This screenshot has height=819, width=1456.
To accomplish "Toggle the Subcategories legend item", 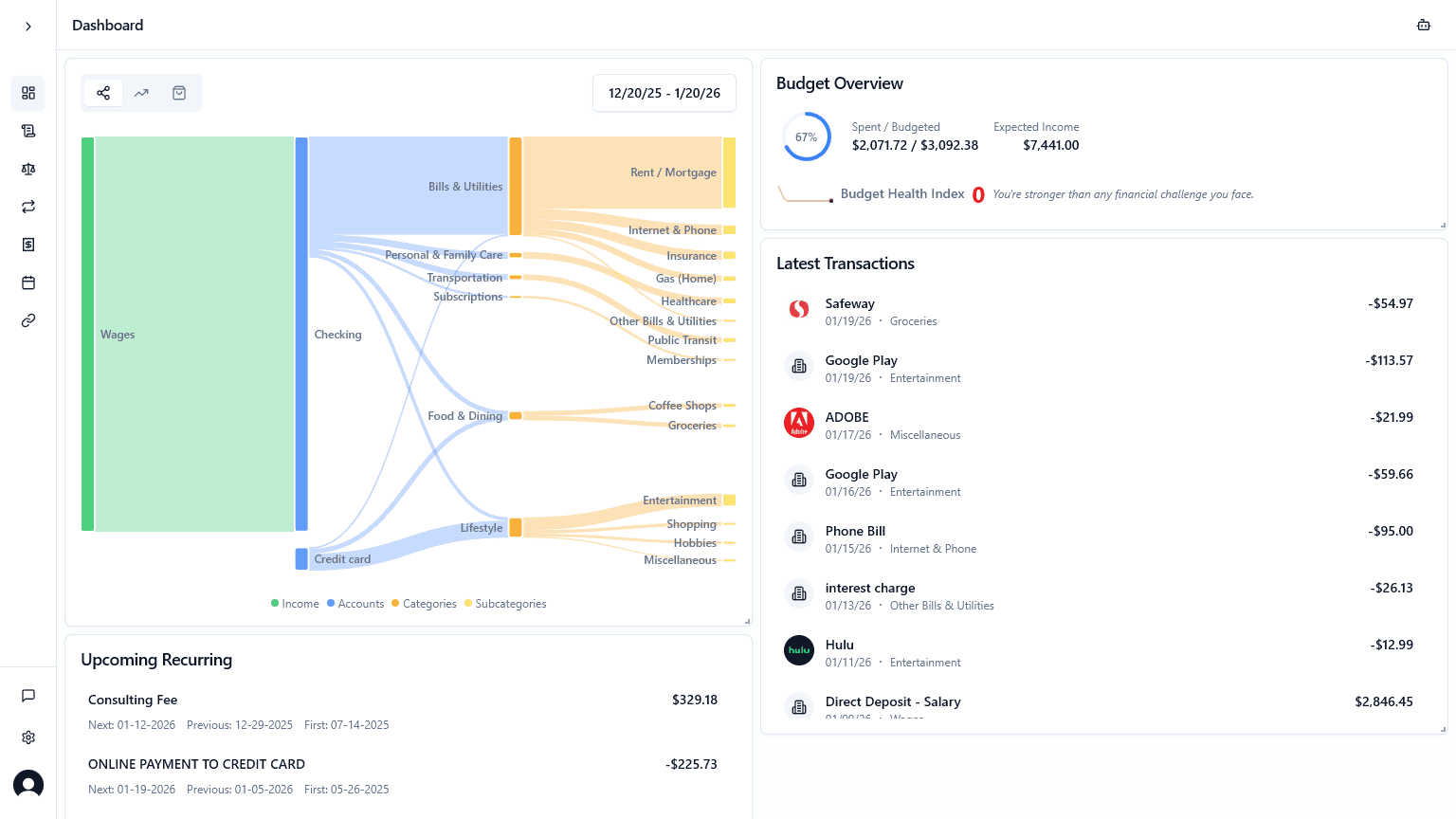I will click(x=504, y=603).
